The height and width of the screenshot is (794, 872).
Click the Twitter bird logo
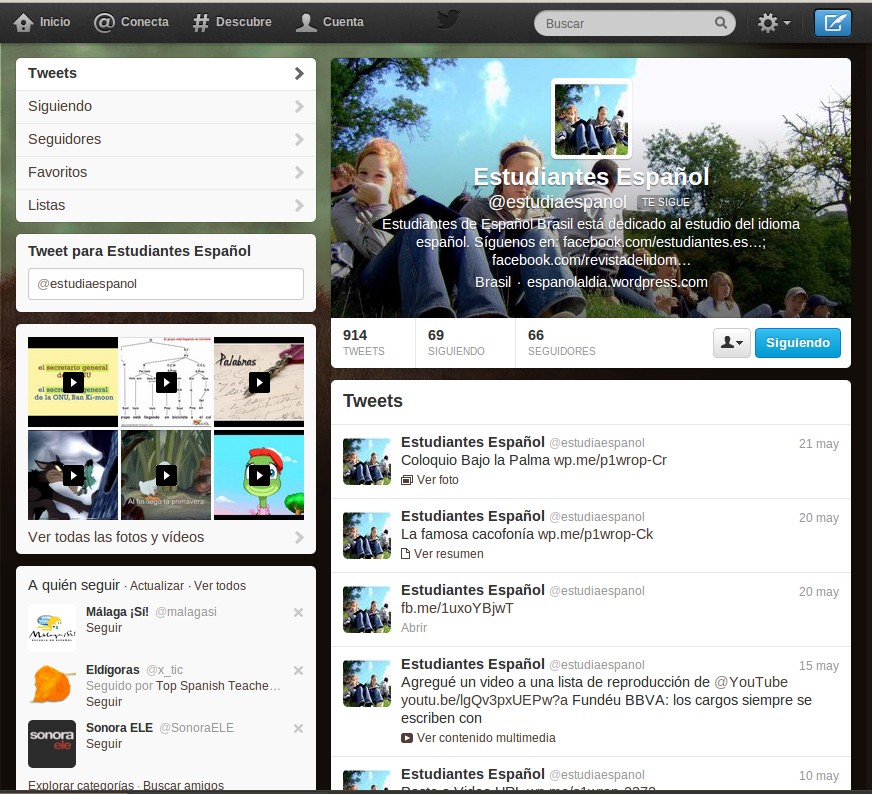pos(447,21)
